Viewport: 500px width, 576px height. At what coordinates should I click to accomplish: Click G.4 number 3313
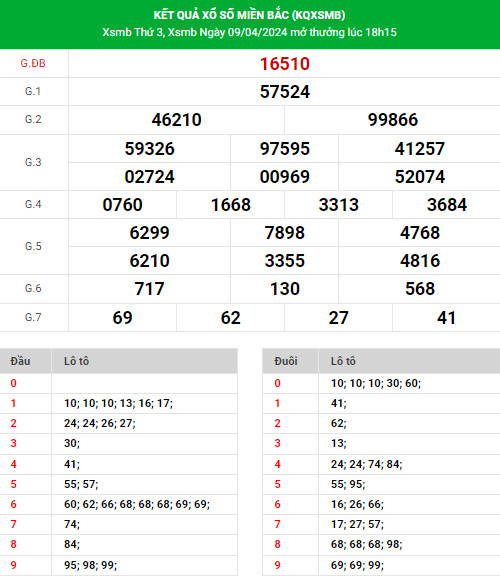[338, 205]
